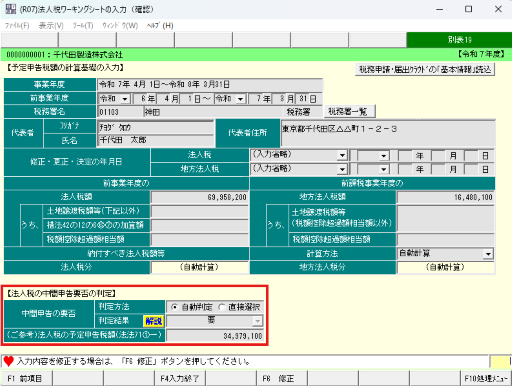Screen dimensions: 512x386
Task: Click the 事業年度 date range field
Action: [x=210, y=85]
